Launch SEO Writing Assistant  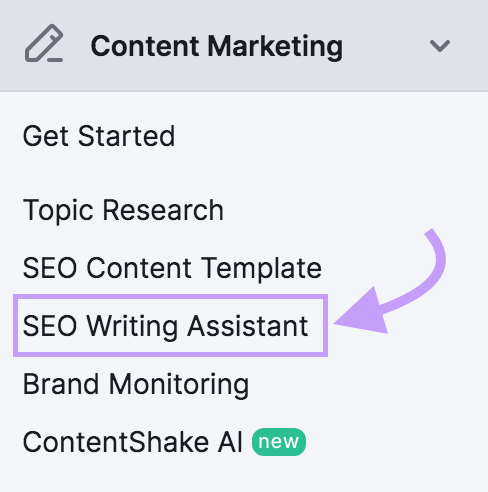(165, 326)
